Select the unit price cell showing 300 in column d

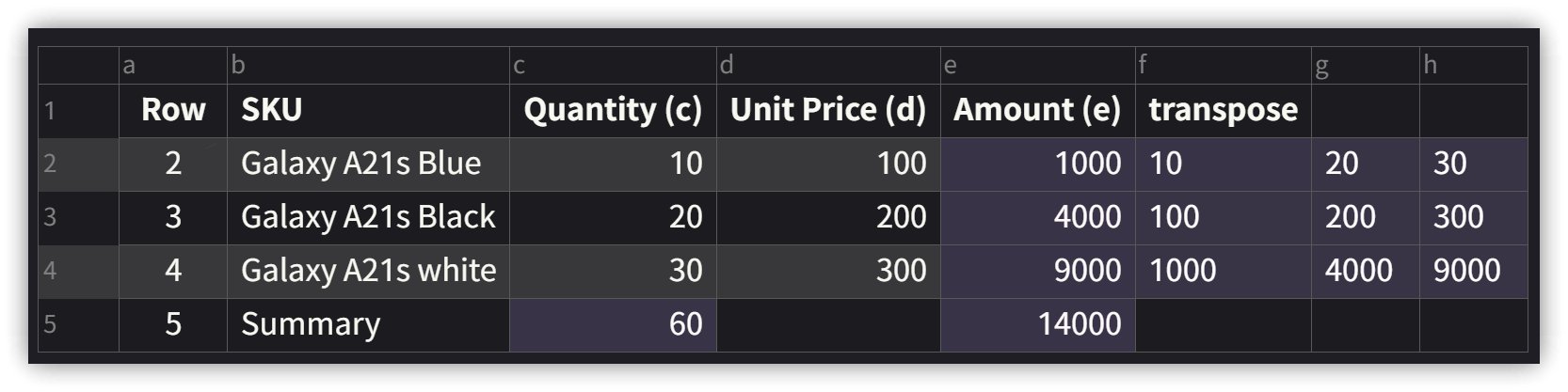click(828, 272)
